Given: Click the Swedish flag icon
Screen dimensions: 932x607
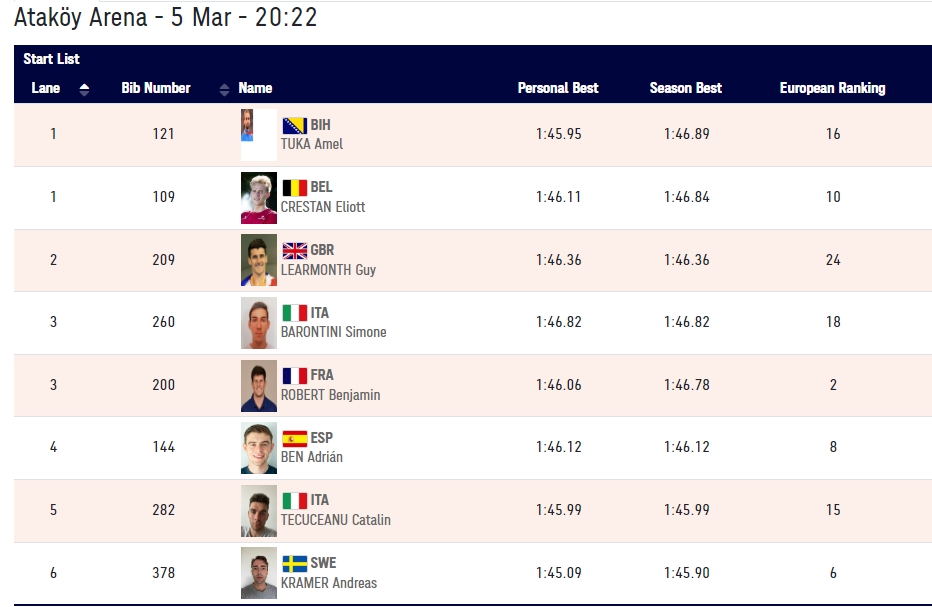Looking at the screenshot, I should (294, 563).
